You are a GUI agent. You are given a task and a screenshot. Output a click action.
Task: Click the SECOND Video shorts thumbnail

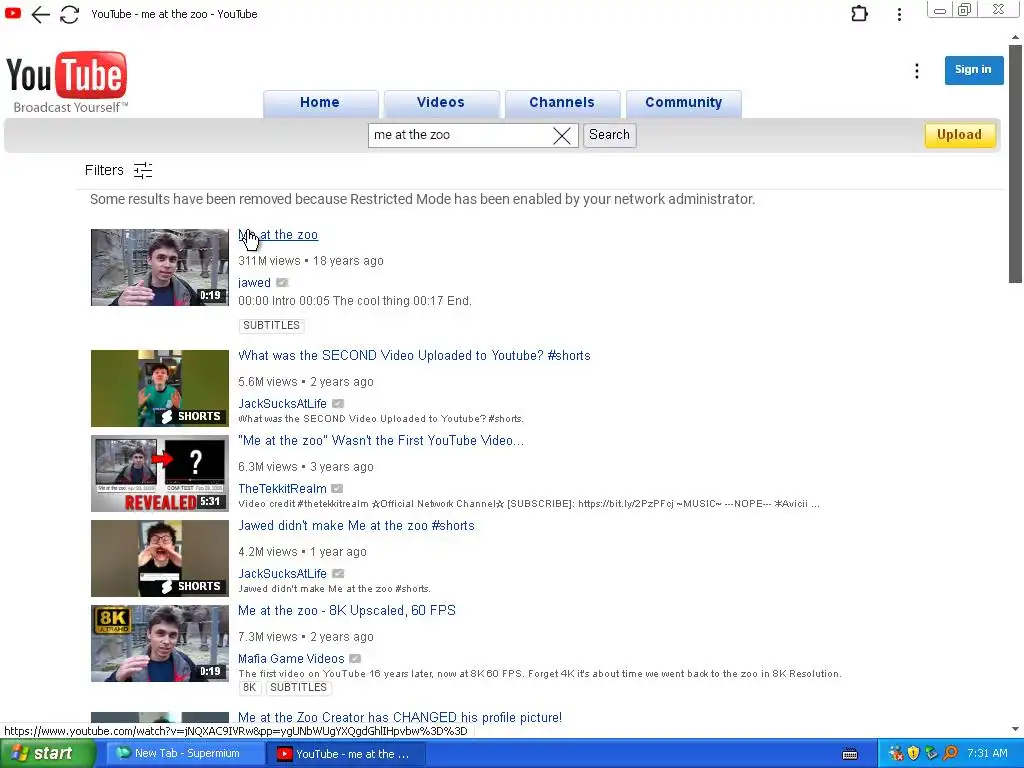[160, 389]
